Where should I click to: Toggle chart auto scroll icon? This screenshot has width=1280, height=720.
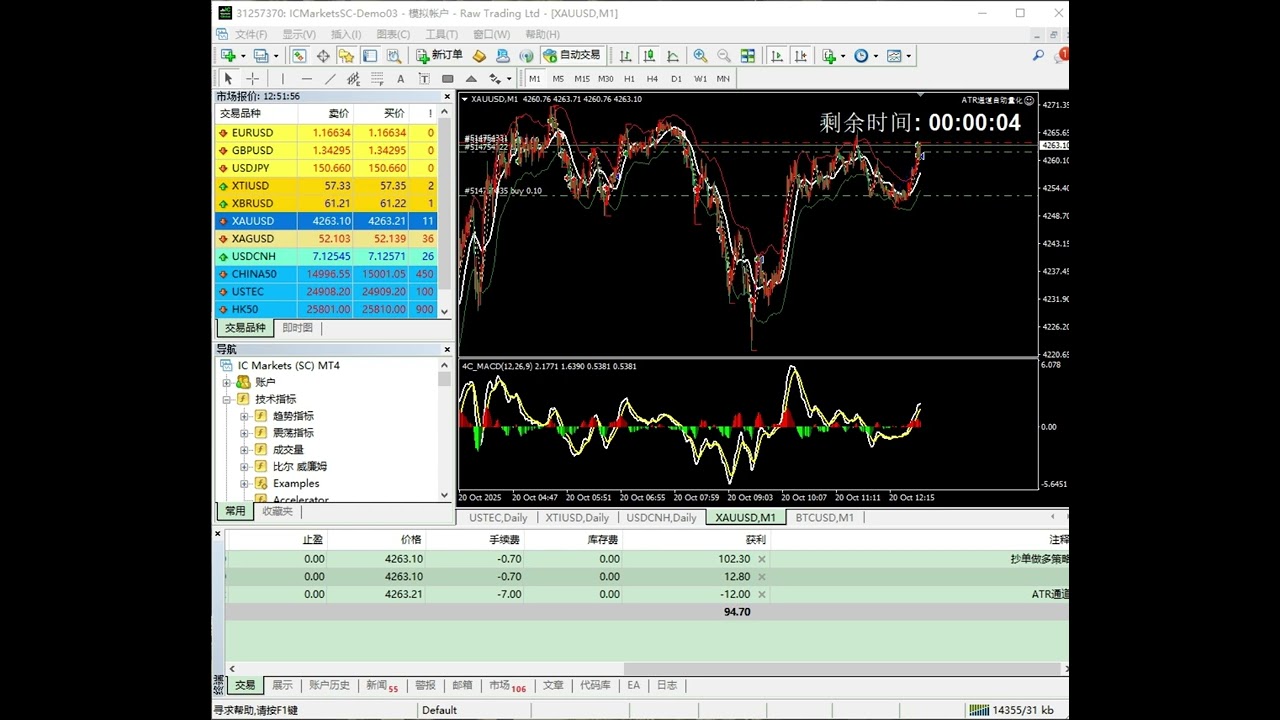coord(777,56)
